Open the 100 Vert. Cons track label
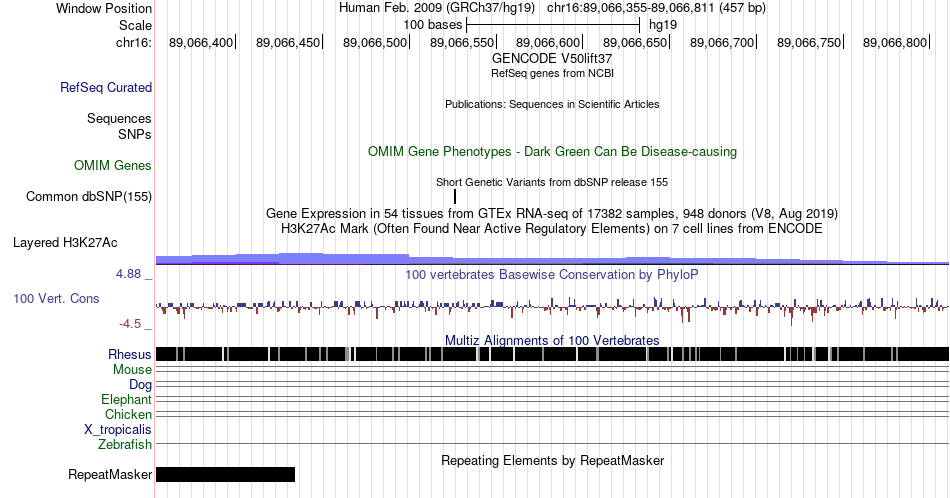This screenshot has width=950, height=498. 56,298
